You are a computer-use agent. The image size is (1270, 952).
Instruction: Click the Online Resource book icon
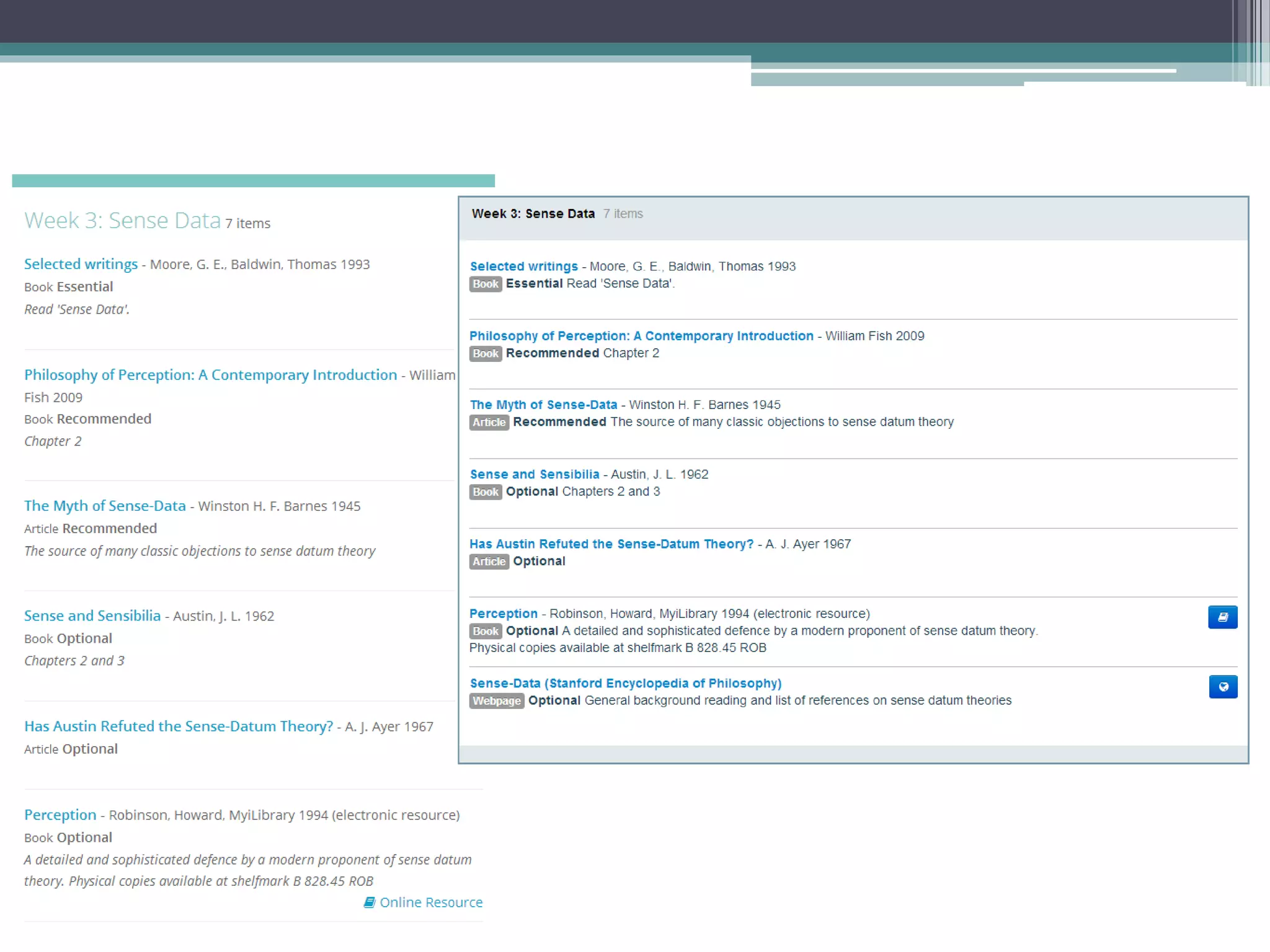coord(369,902)
